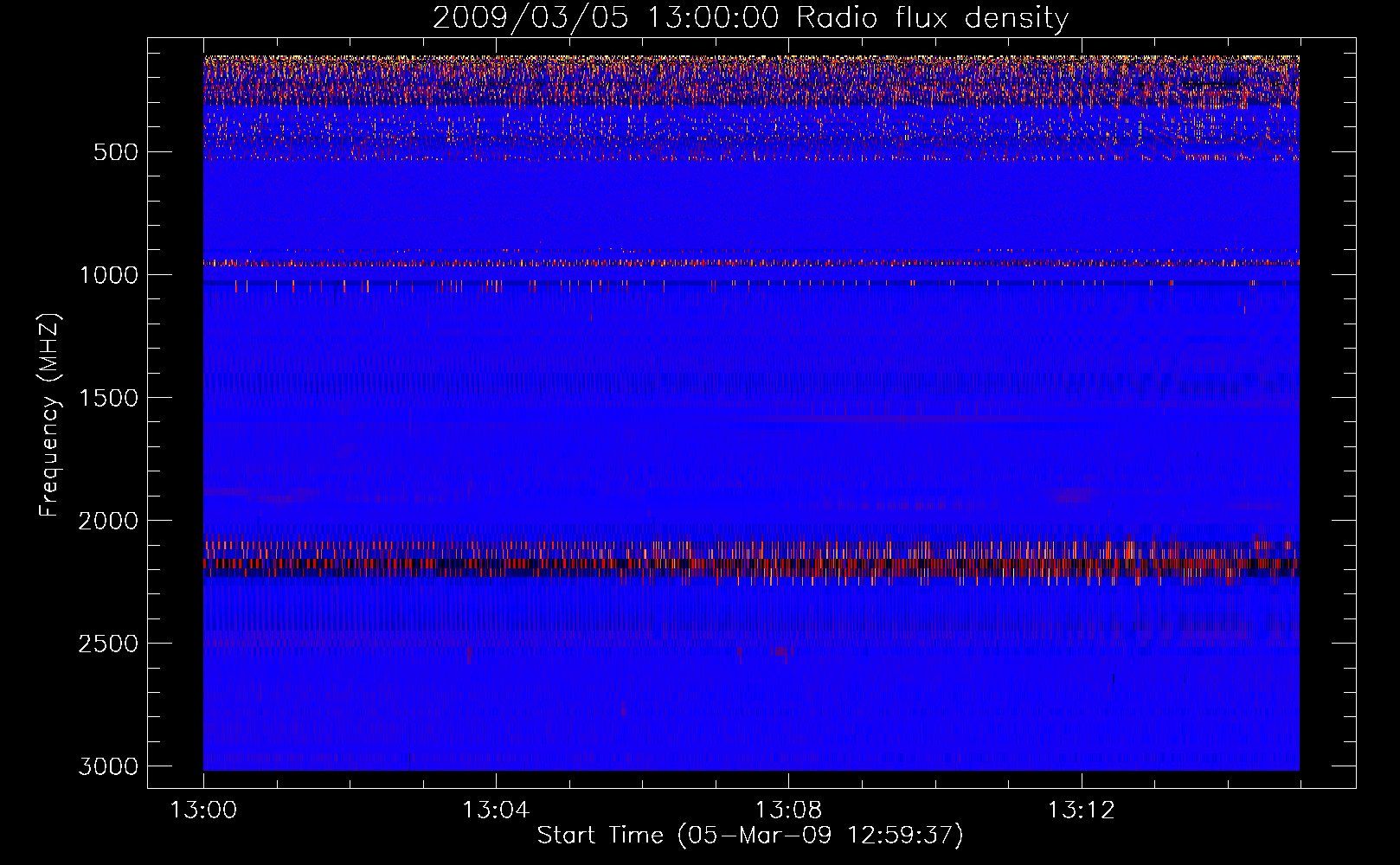Click the 1000 frequency tick label

[x=108, y=275]
